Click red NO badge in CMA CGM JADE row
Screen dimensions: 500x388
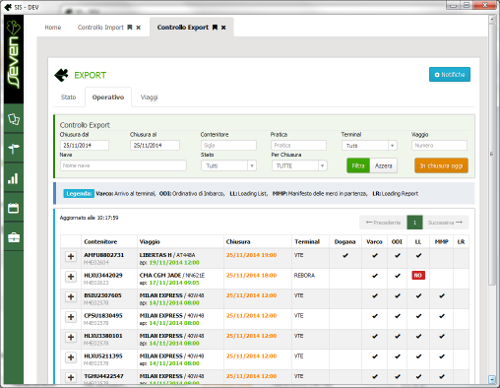pyautogui.click(x=418, y=275)
